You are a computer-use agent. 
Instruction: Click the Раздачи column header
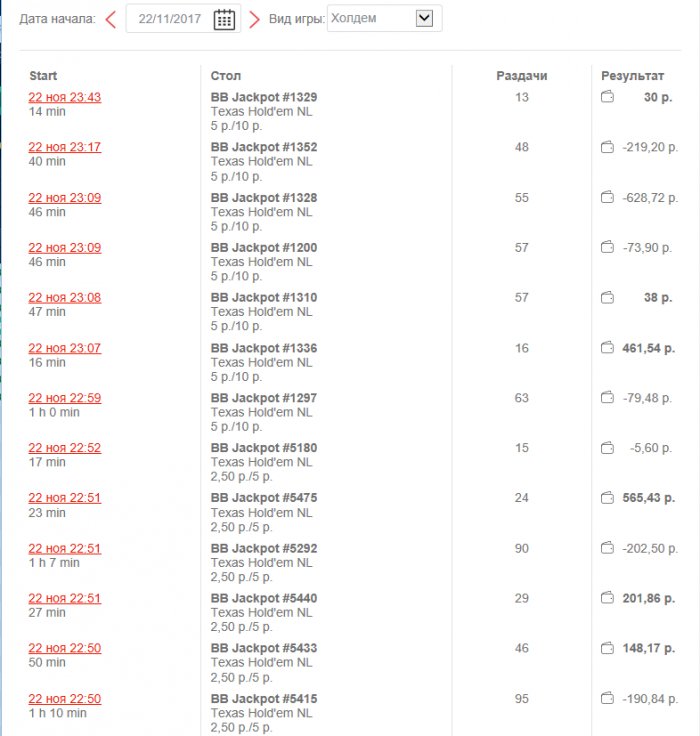522,76
